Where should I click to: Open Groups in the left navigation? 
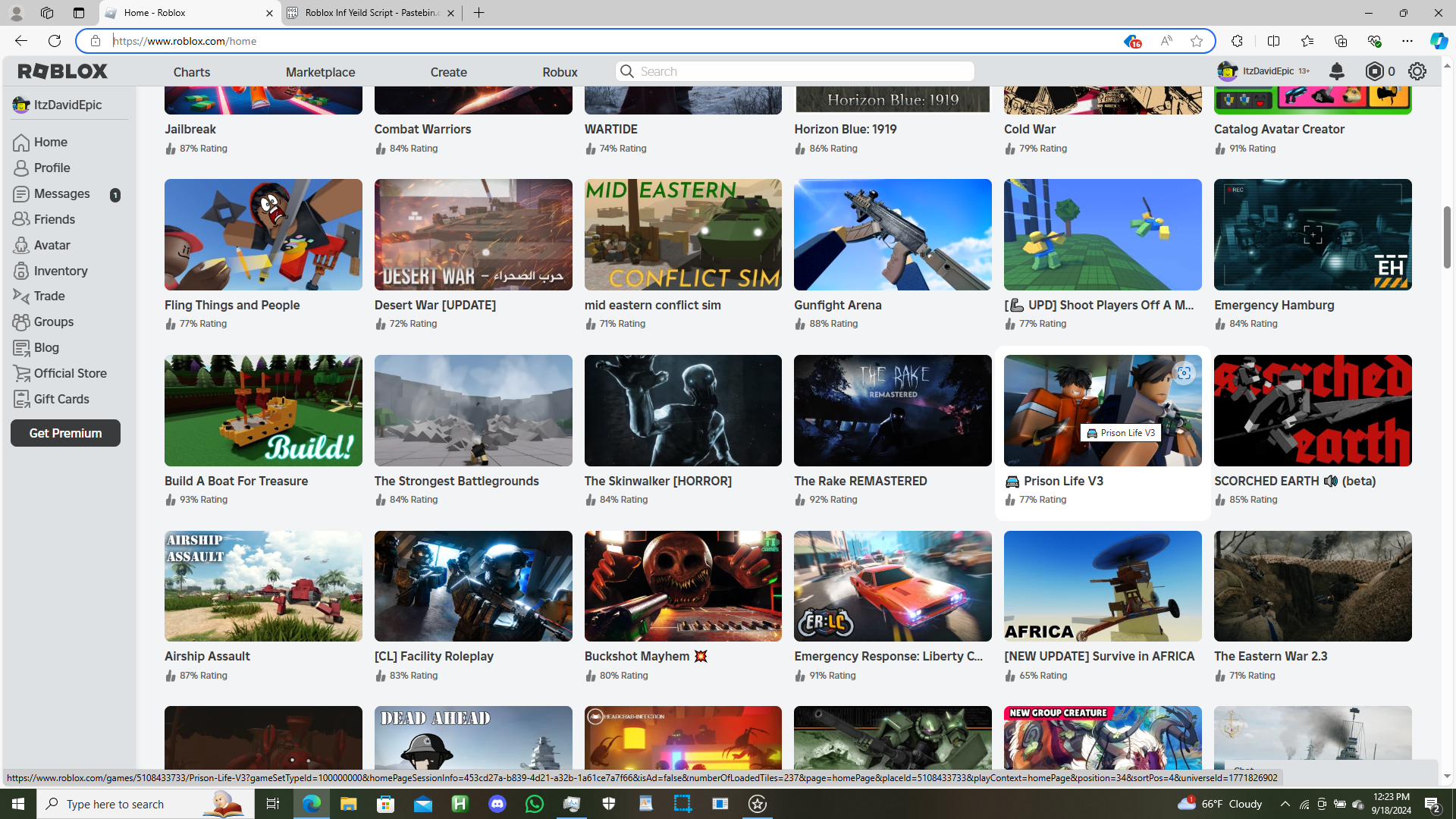coord(54,322)
